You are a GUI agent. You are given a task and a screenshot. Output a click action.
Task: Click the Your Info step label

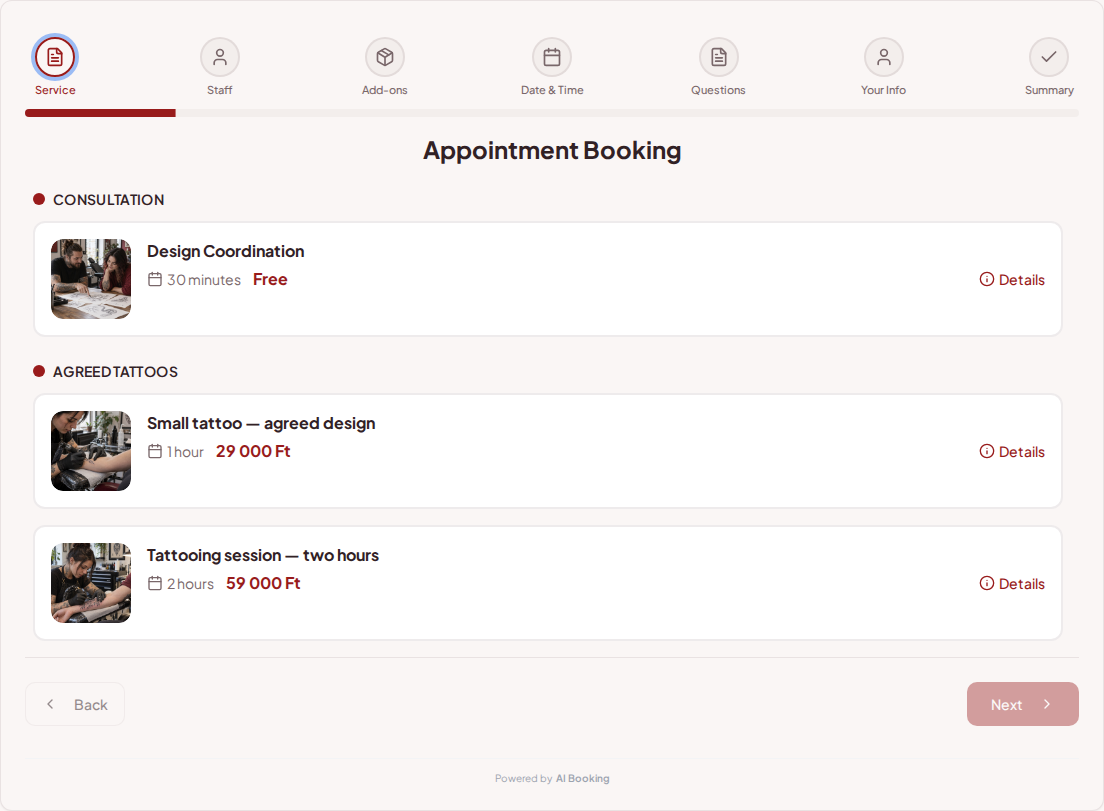(884, 90)
